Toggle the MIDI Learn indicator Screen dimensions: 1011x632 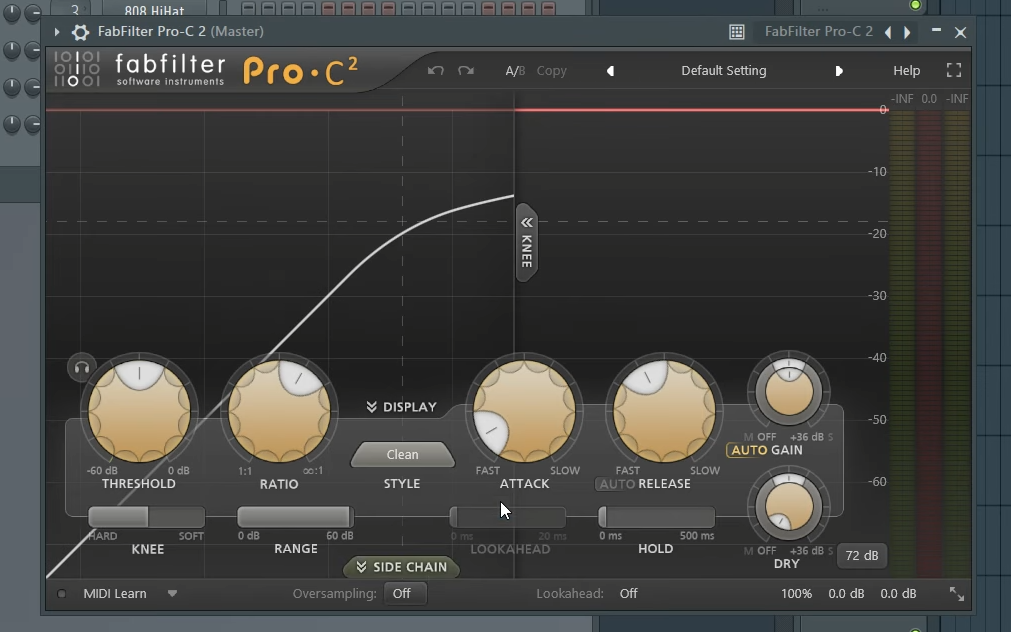point(61,594)
